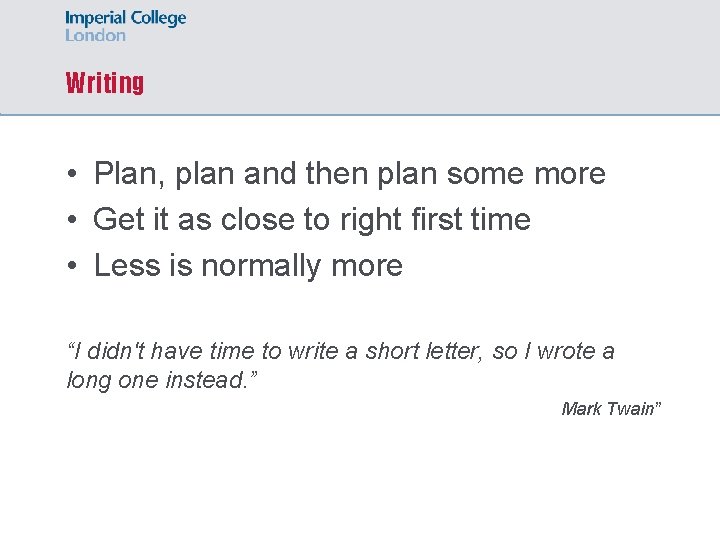The image size is (720, 540).
Task: Select the red Writing slide title
Action: [104, 83]
